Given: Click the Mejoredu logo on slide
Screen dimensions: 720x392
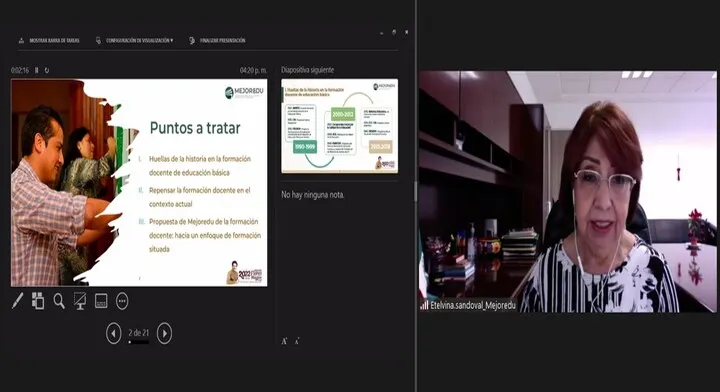Looking at the screenshot, I should coord(244,92).
